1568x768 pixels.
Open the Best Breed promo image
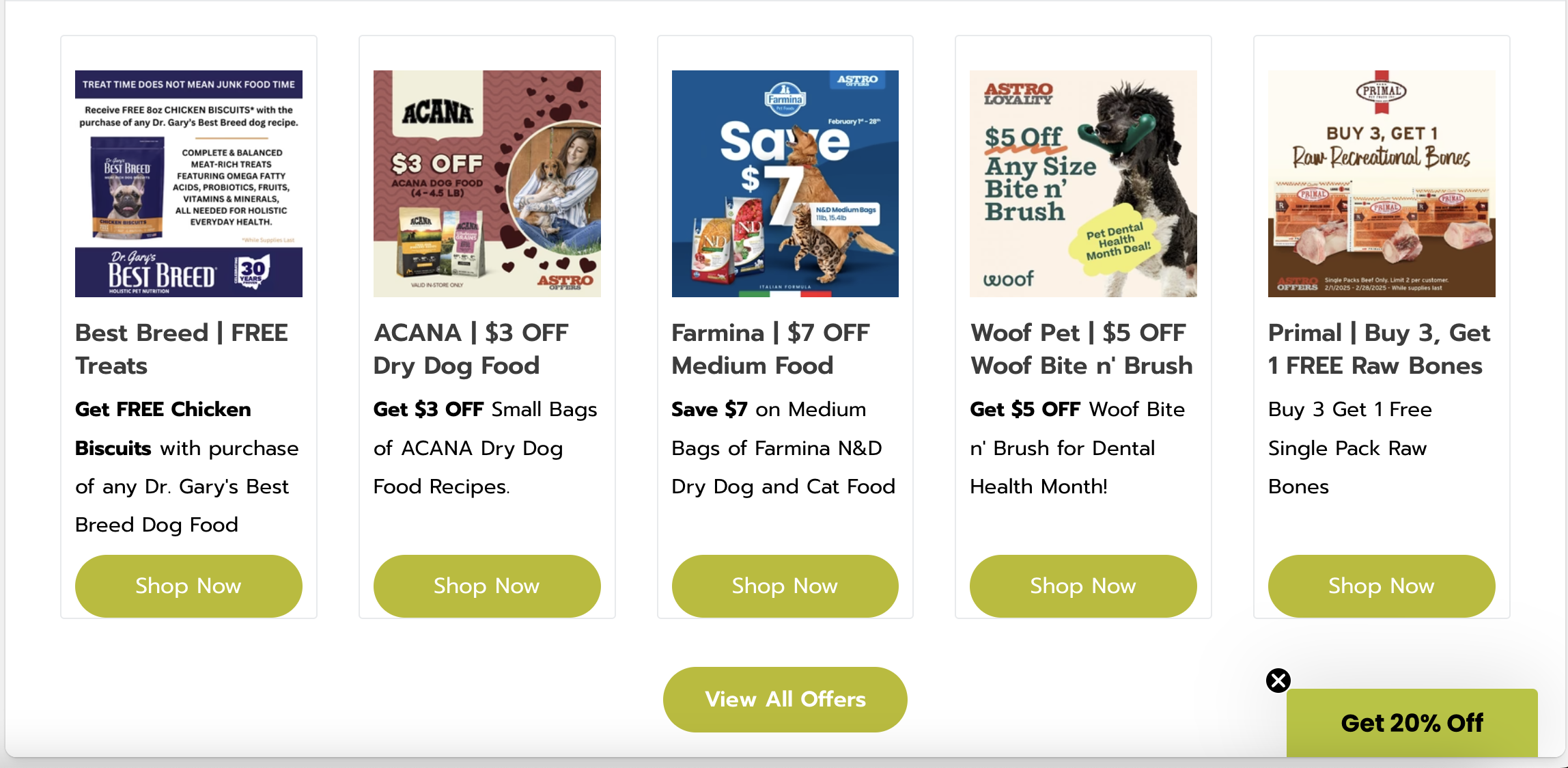click(x=188, y=183)
